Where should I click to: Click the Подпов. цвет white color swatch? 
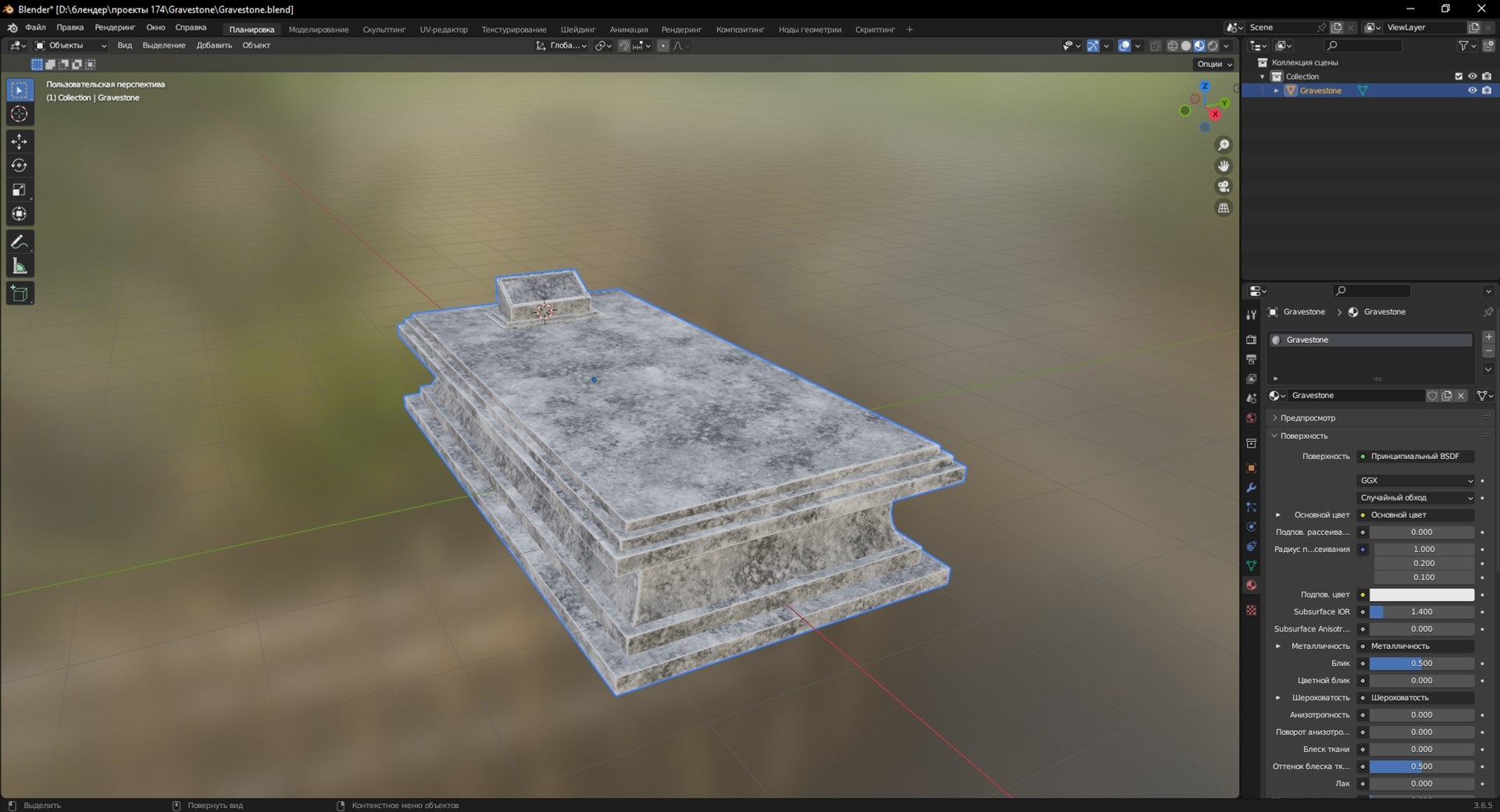(x=1422, y=595)
